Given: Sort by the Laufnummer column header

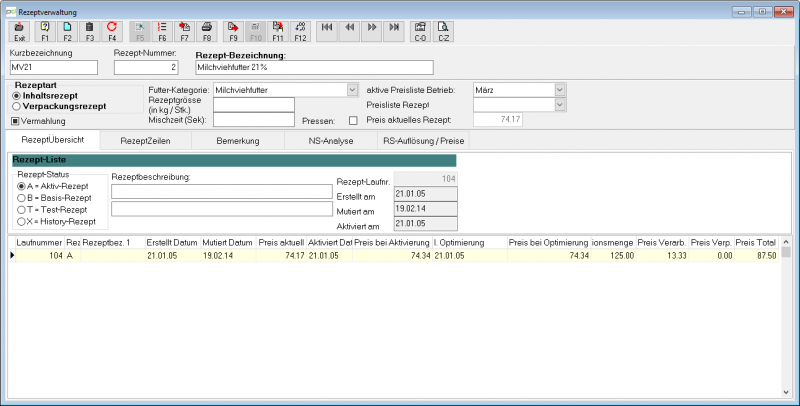Looking at the screenshot, I should tap(40, 243).
